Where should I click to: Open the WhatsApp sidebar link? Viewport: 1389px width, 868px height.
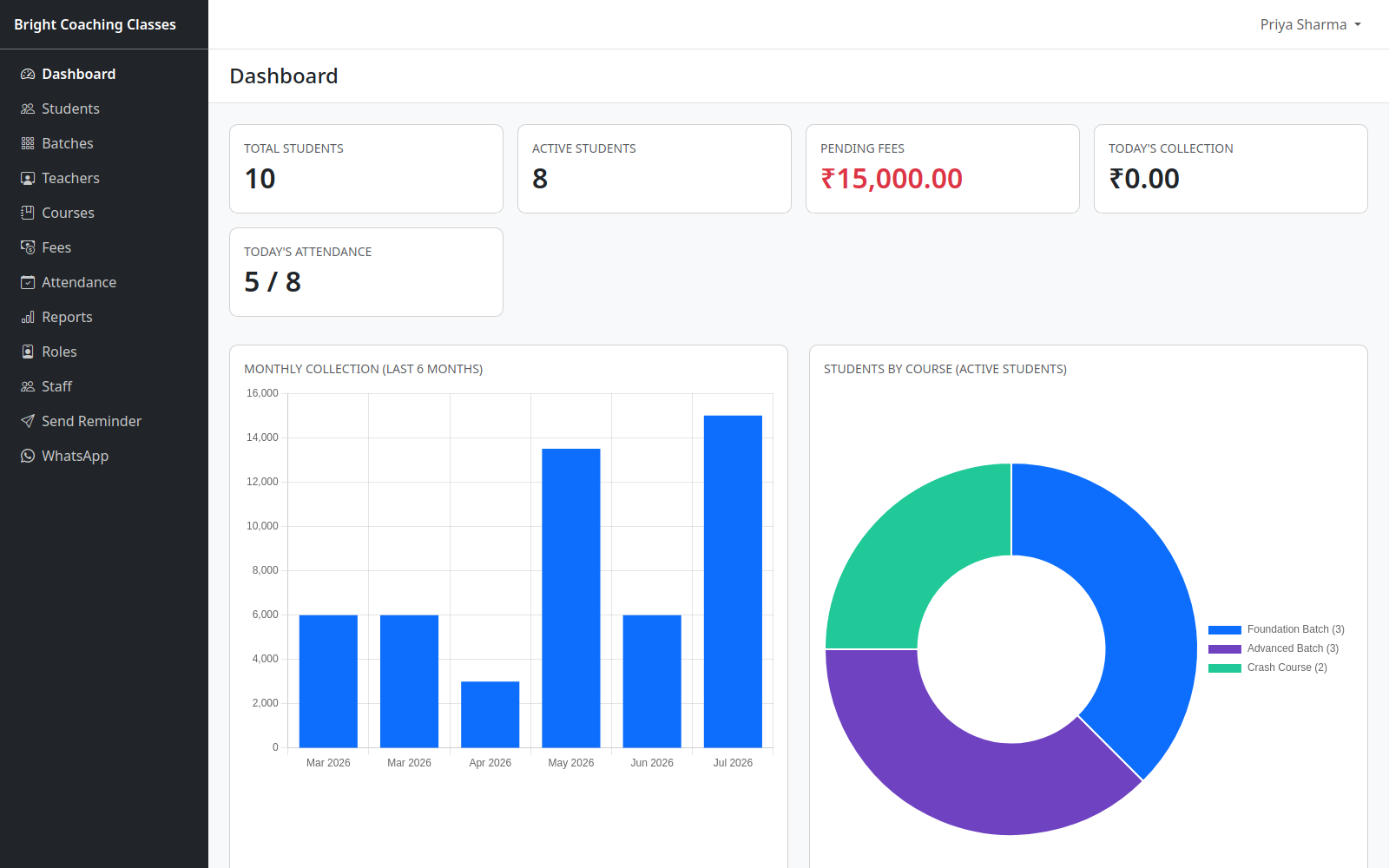(x=104, y=456)
